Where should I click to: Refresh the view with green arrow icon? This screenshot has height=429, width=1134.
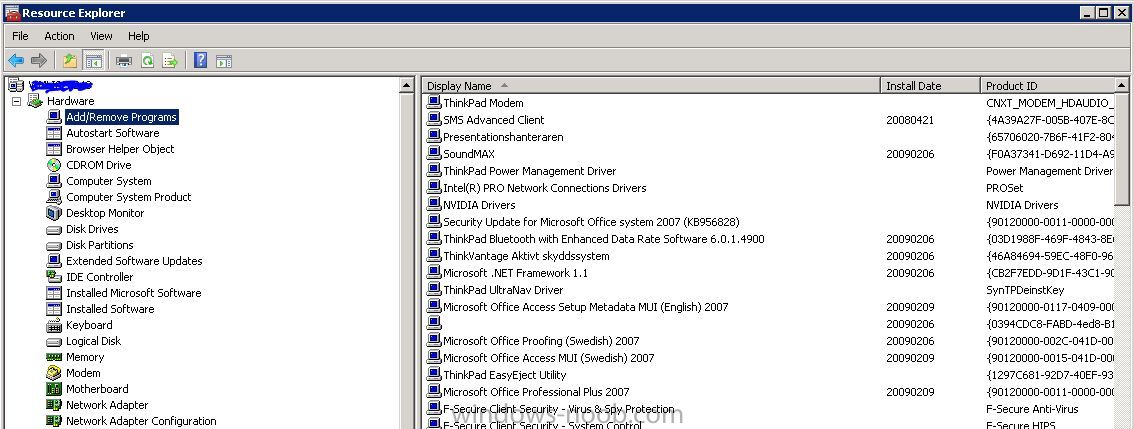coord(148,61)
